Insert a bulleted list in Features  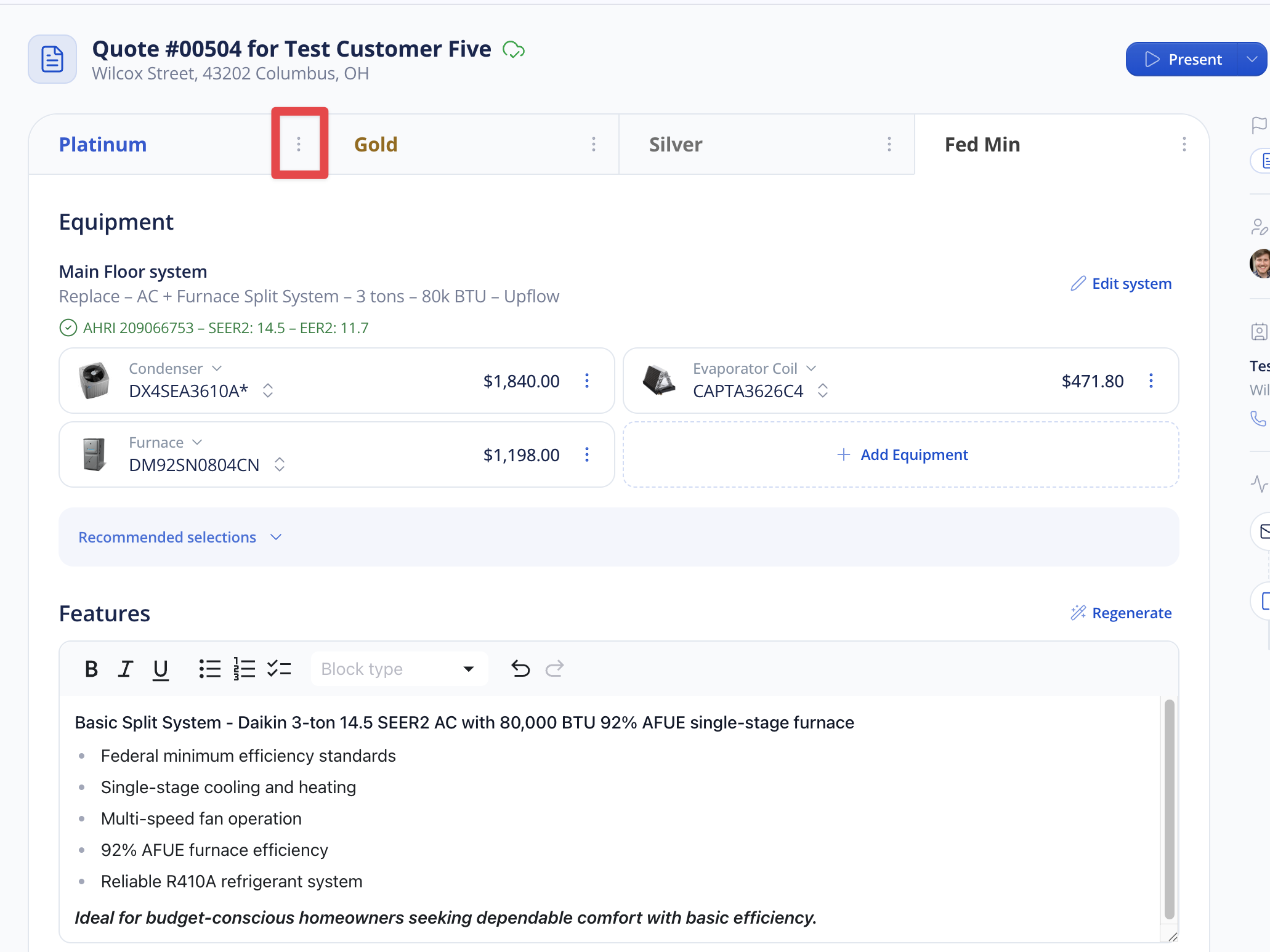tap(209, 669)
